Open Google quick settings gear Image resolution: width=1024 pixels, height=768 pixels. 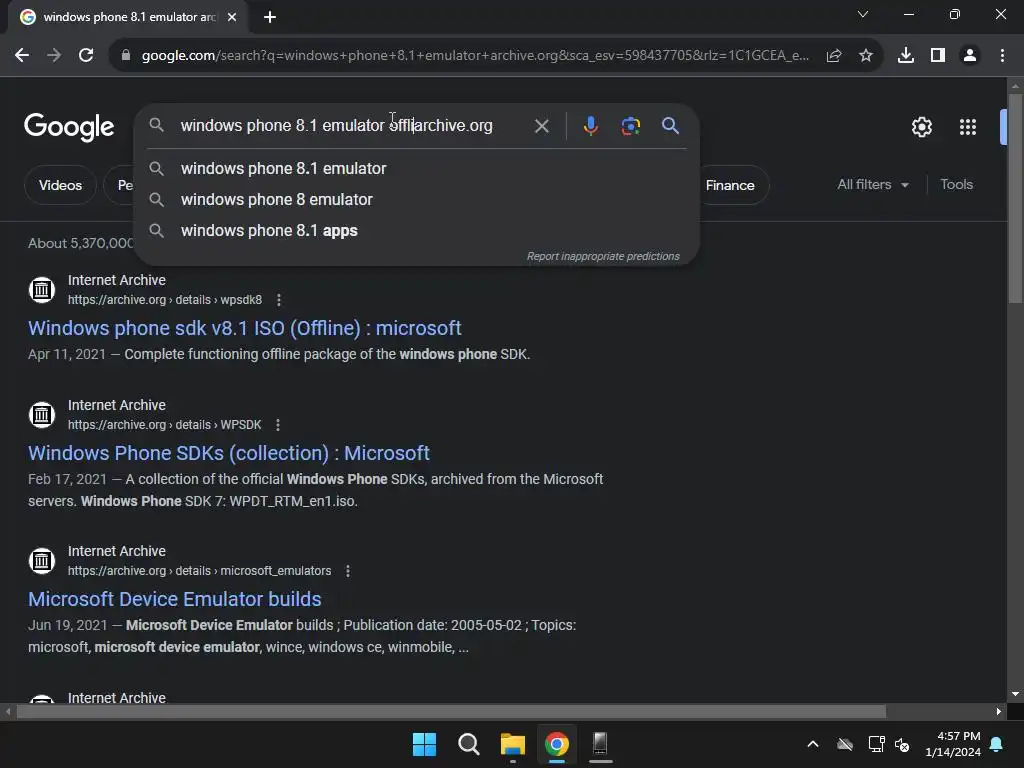pos(921,127)
